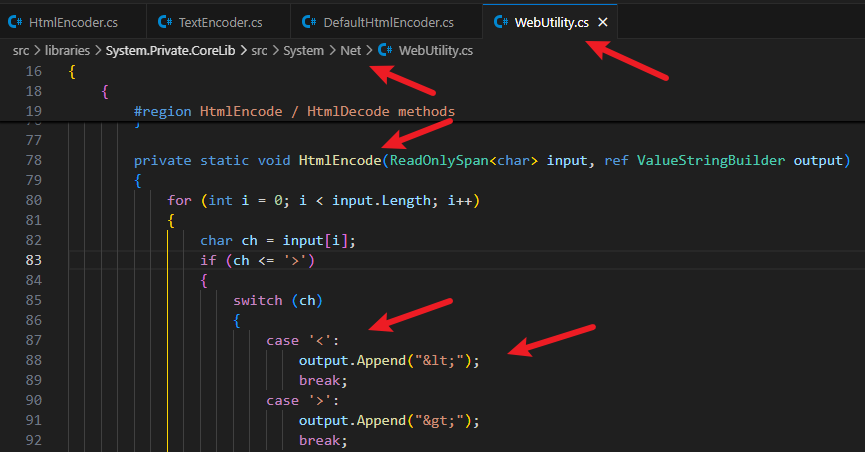Click the ValueStringBuilder type name
Screen dimensions: 865x452
tap(711, 160)
